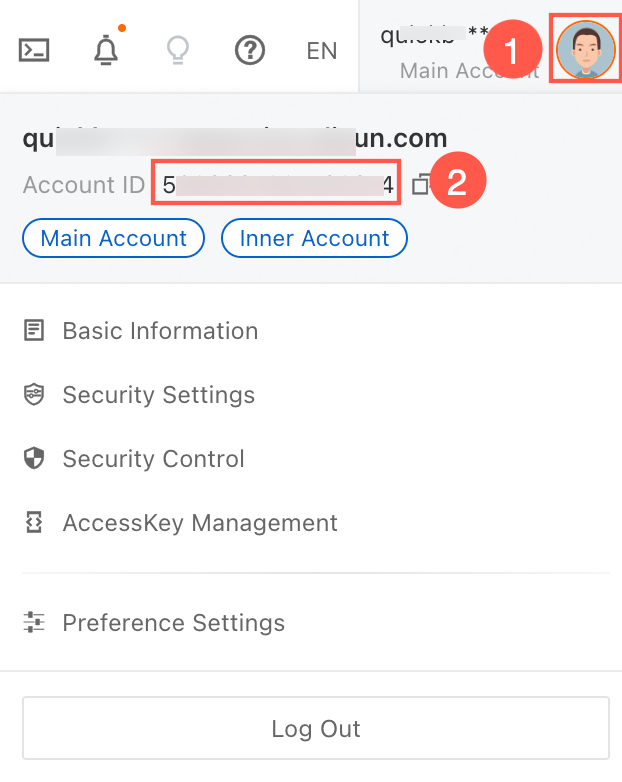Click the Basic Information document icon
The image size is (622, 782).
click(x=34, y=330)
